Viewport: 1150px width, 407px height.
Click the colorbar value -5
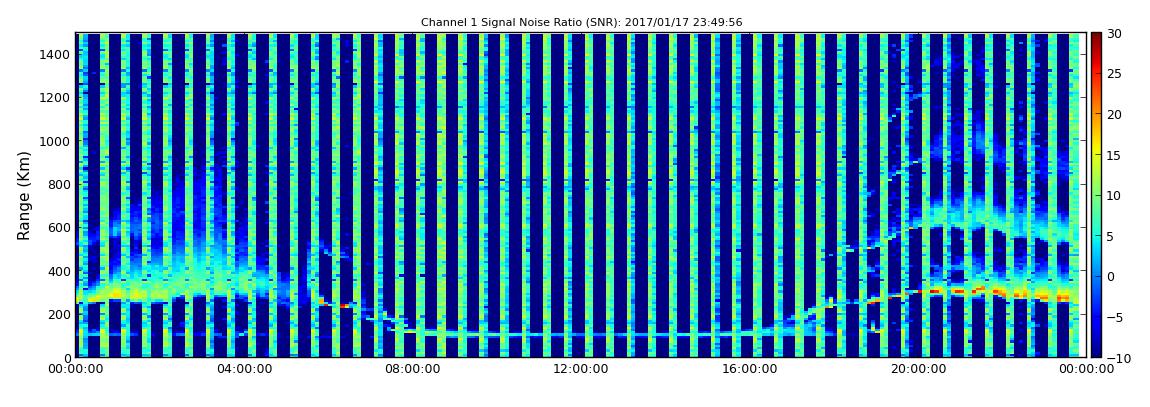point(1114,317)
